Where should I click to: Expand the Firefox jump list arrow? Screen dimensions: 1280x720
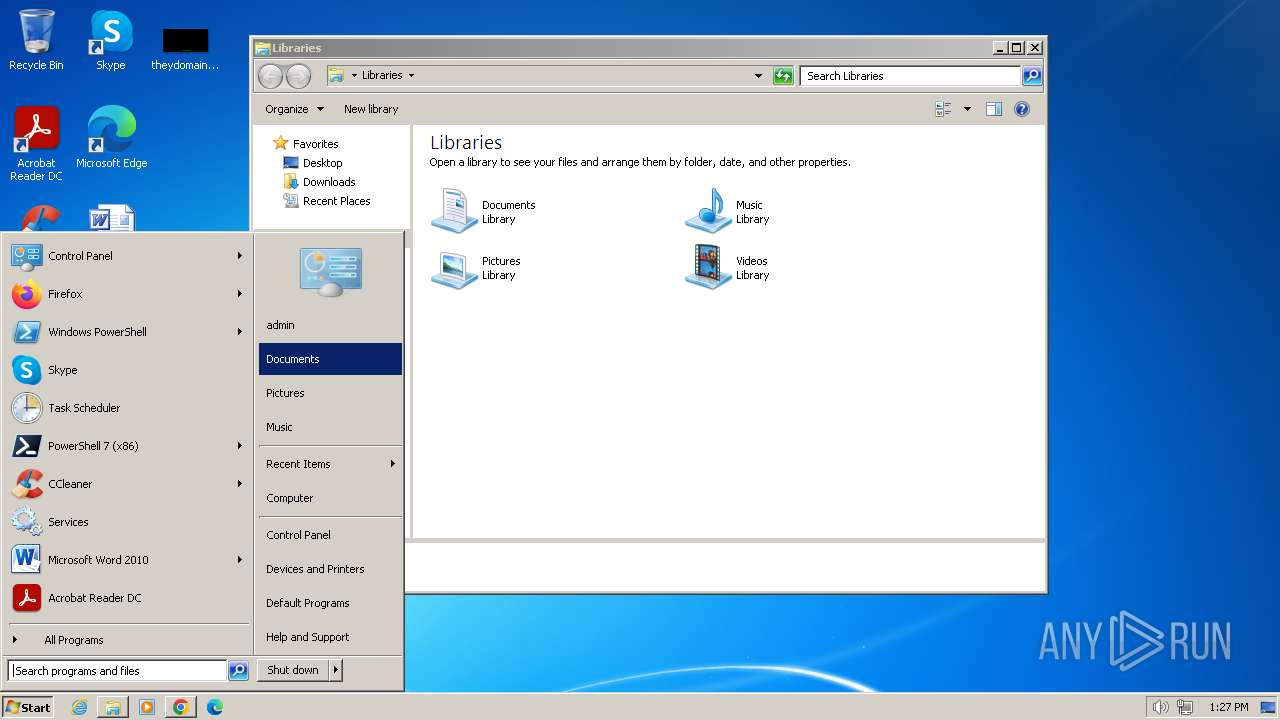coord(240,294)
